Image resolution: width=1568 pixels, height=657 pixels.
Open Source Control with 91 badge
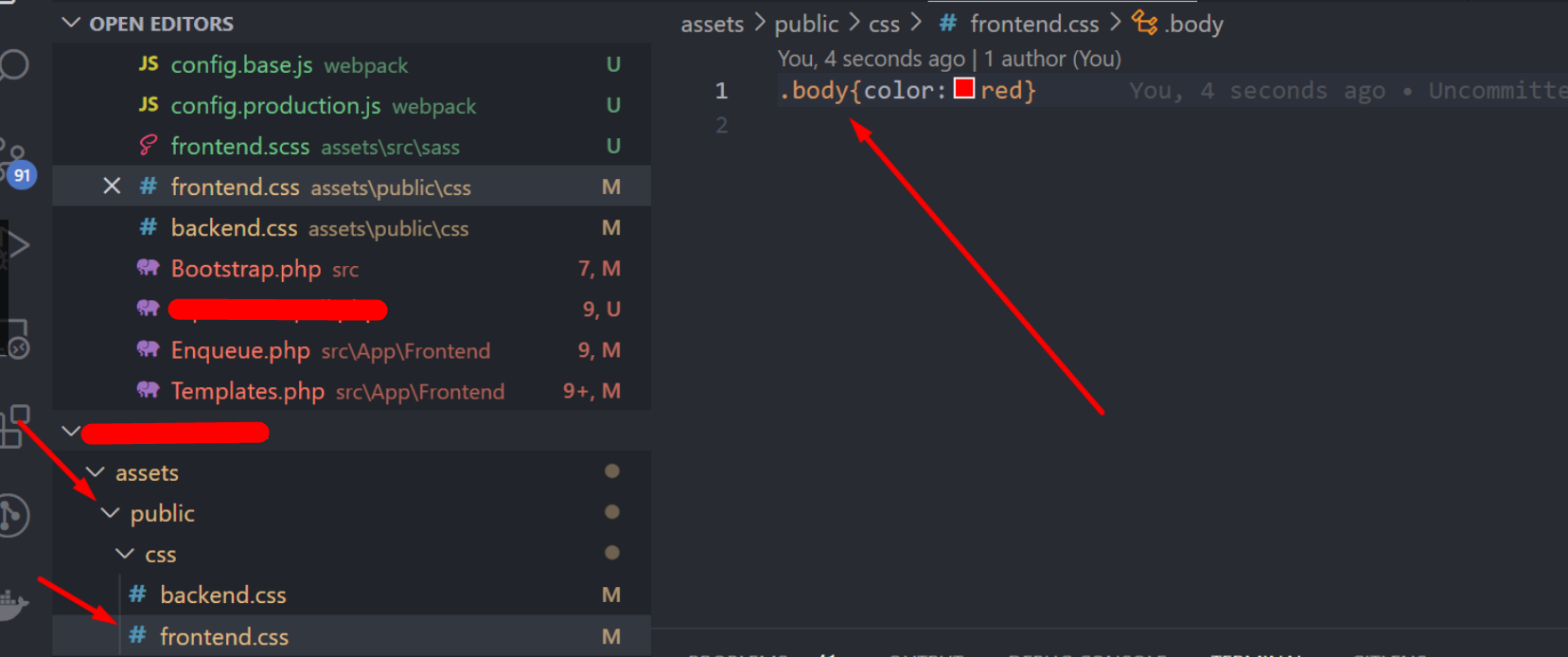click(x=16, y=165)
